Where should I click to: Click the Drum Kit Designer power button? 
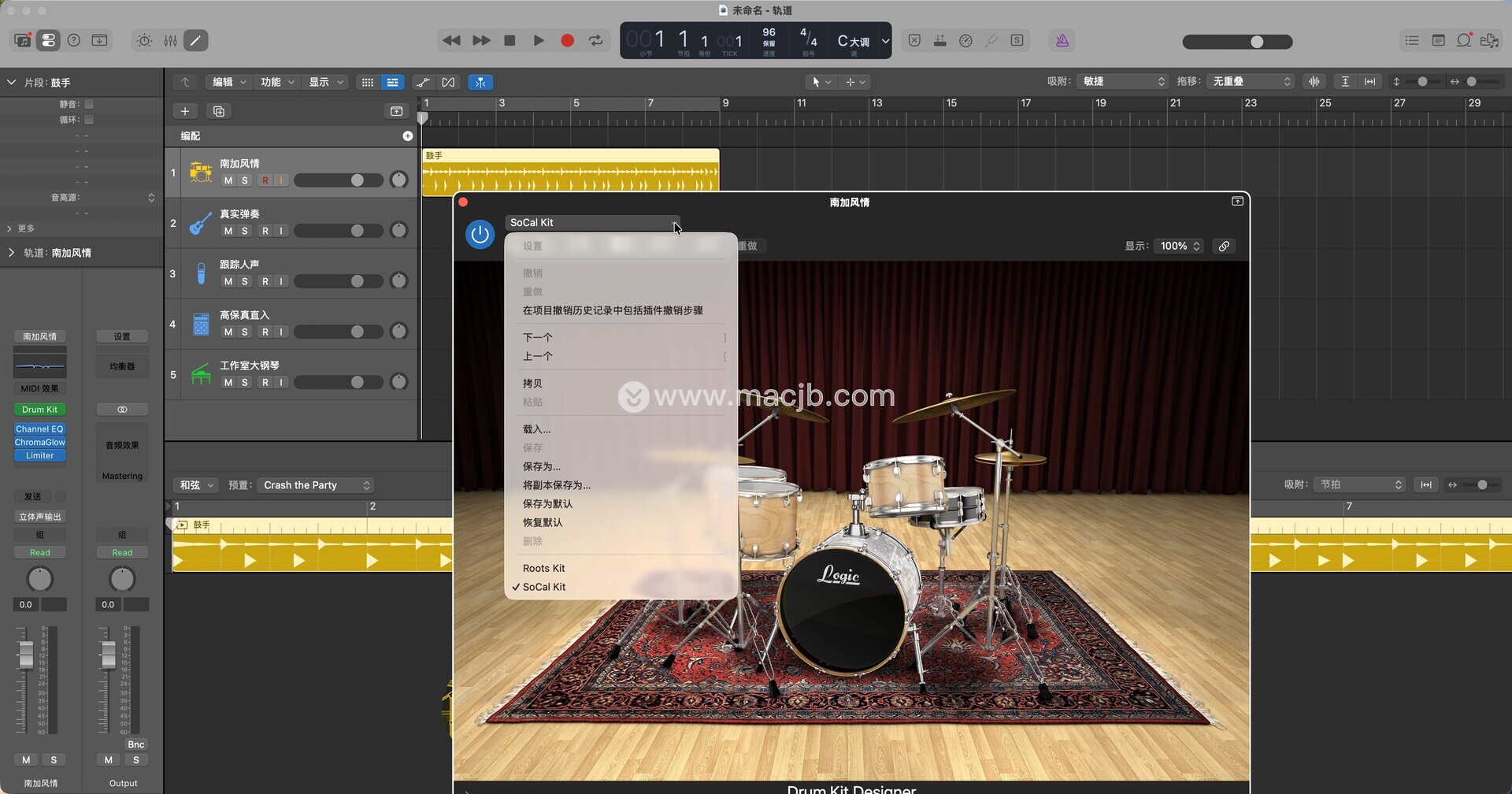tap(480, 234)
